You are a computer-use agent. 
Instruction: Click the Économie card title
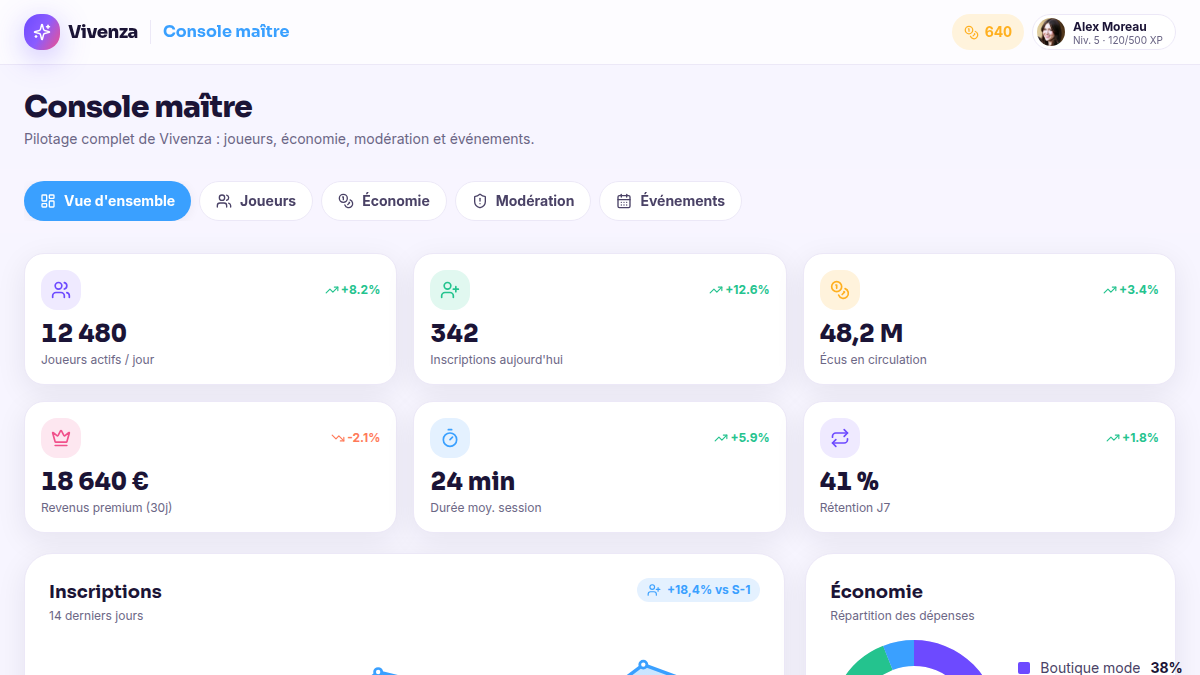coord(877,592)
